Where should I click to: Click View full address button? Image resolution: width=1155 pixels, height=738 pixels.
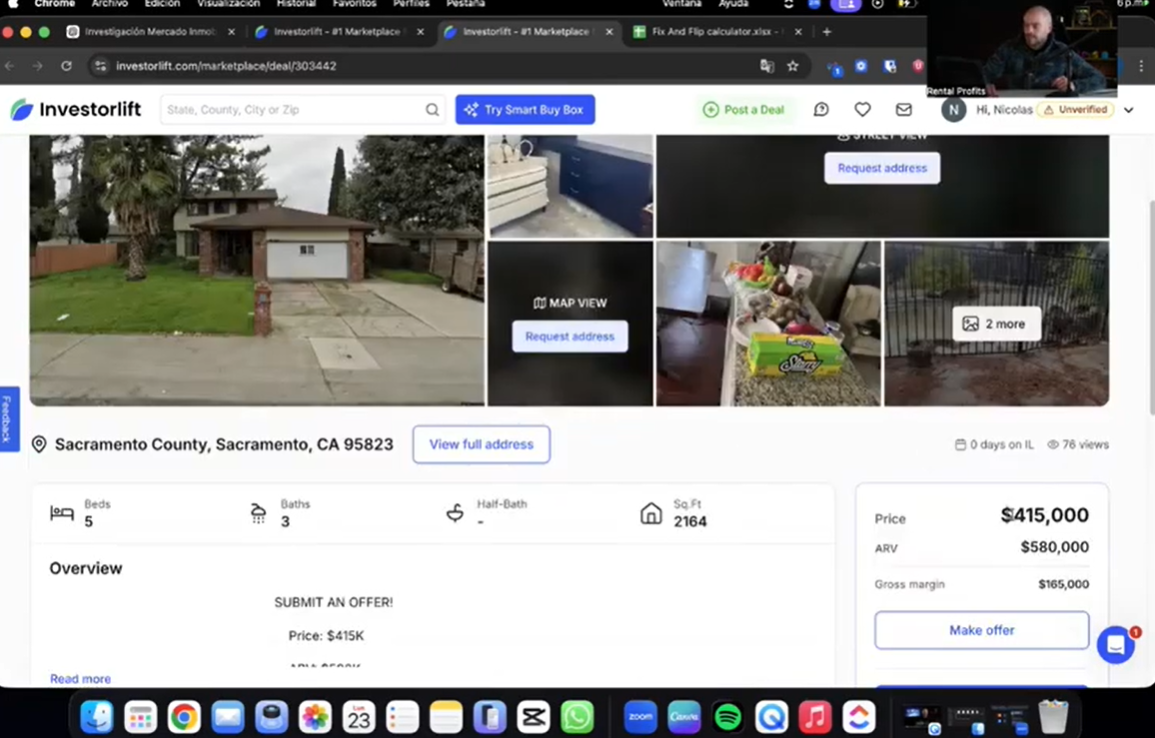pyautogui.click(x=481, y=444)
